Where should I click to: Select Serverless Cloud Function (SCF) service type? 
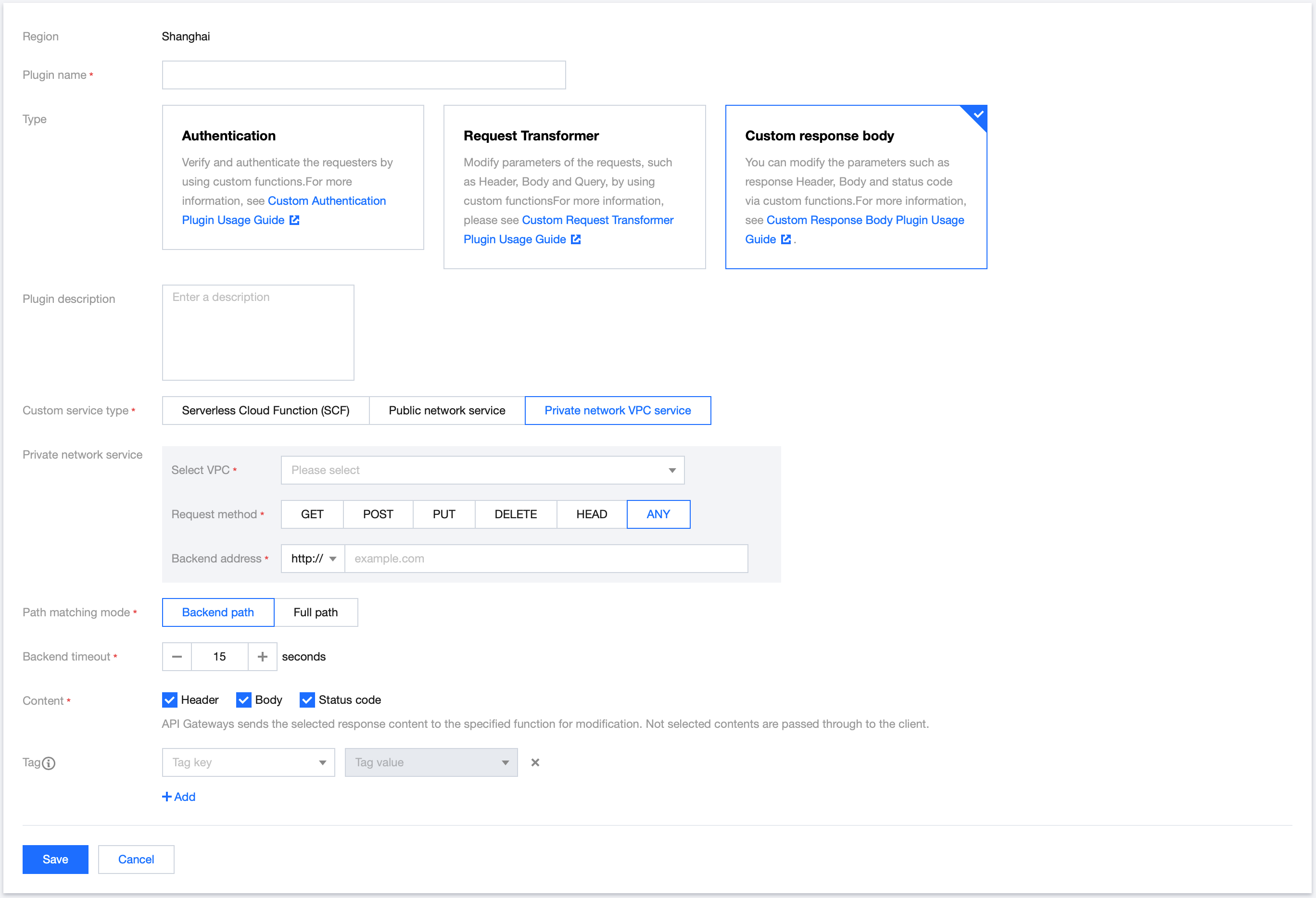[266, 410]
